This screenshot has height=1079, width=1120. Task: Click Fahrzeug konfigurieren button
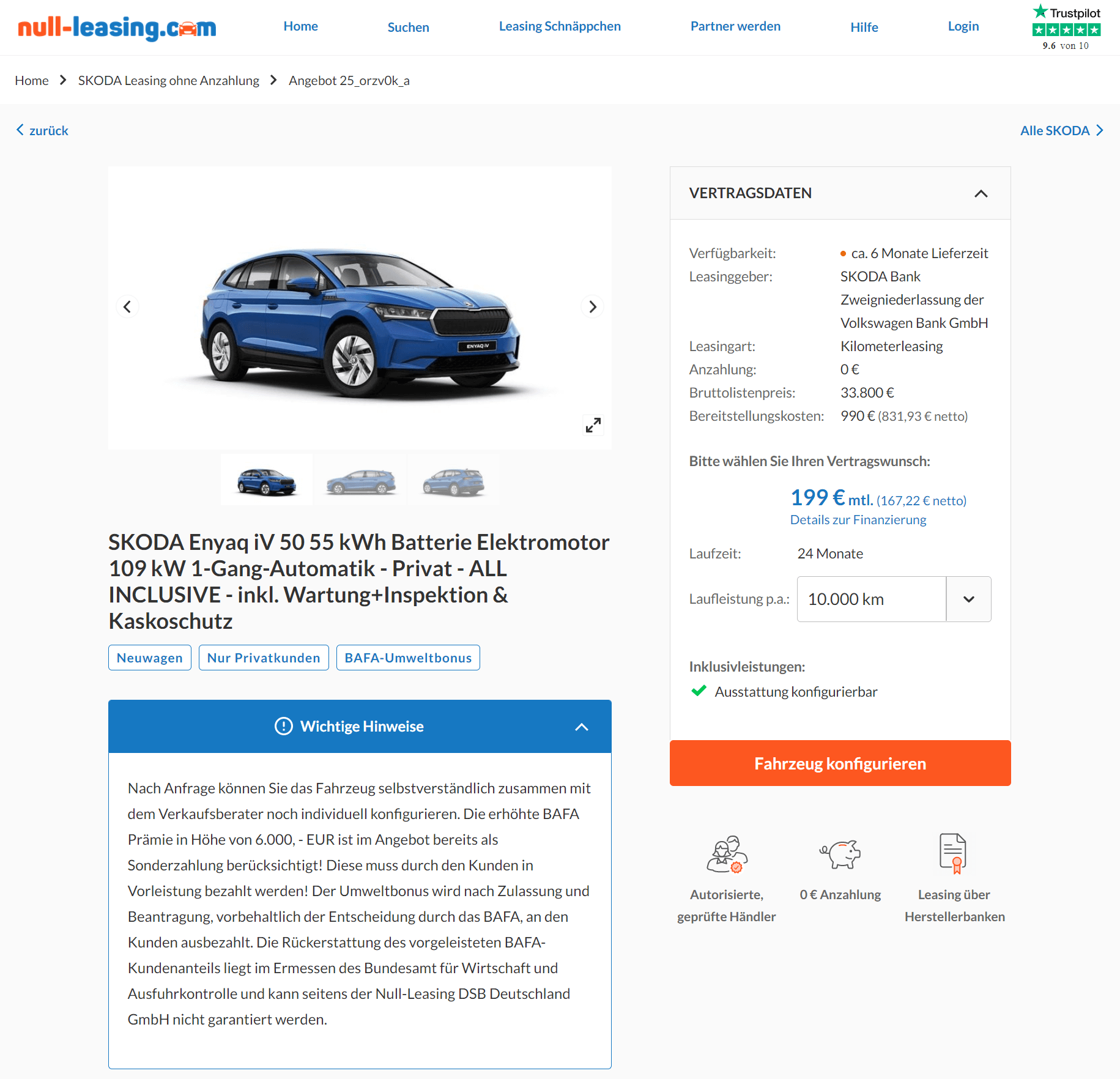coord(840,763)
